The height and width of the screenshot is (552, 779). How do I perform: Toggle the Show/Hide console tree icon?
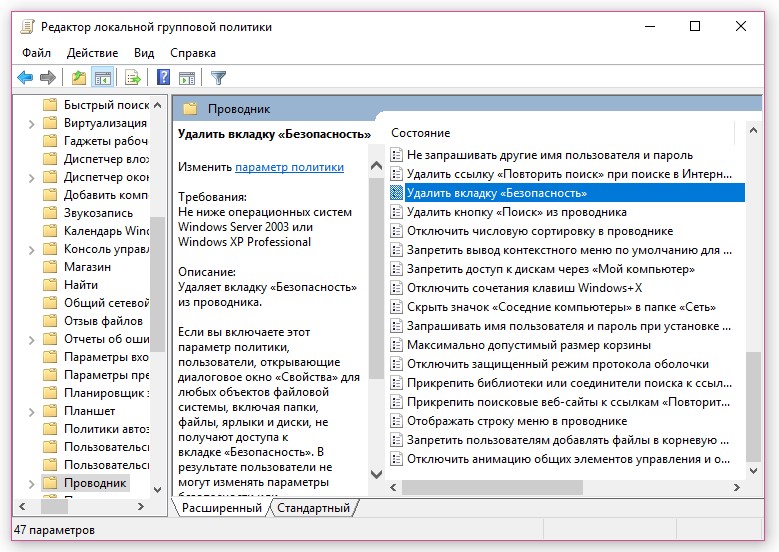(x=103, y=78)
